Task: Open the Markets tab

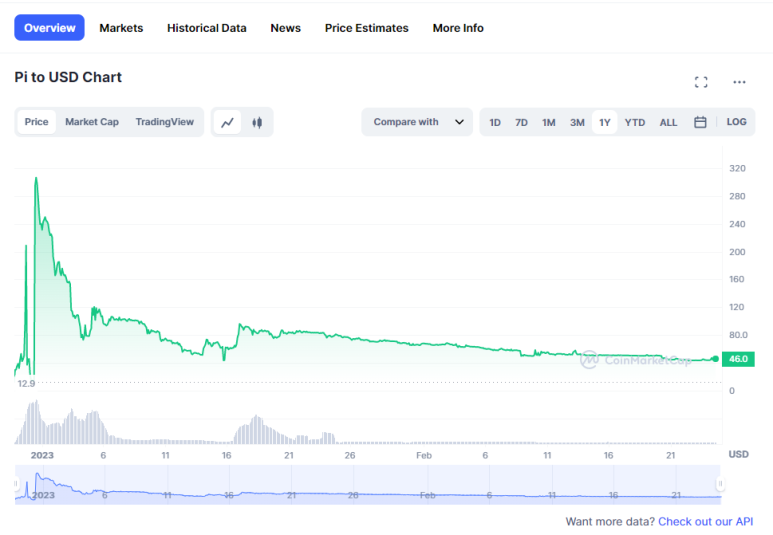Action: (121, 28)
